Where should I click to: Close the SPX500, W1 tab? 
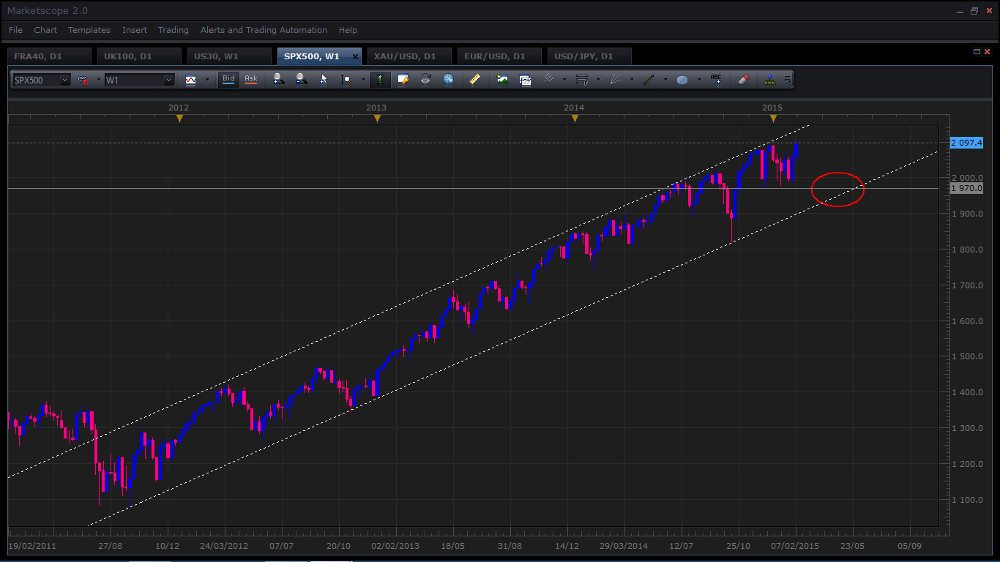[355, 56]
